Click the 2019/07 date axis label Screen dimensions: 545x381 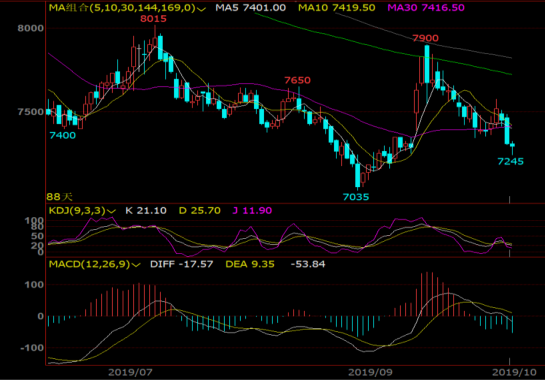130,373
